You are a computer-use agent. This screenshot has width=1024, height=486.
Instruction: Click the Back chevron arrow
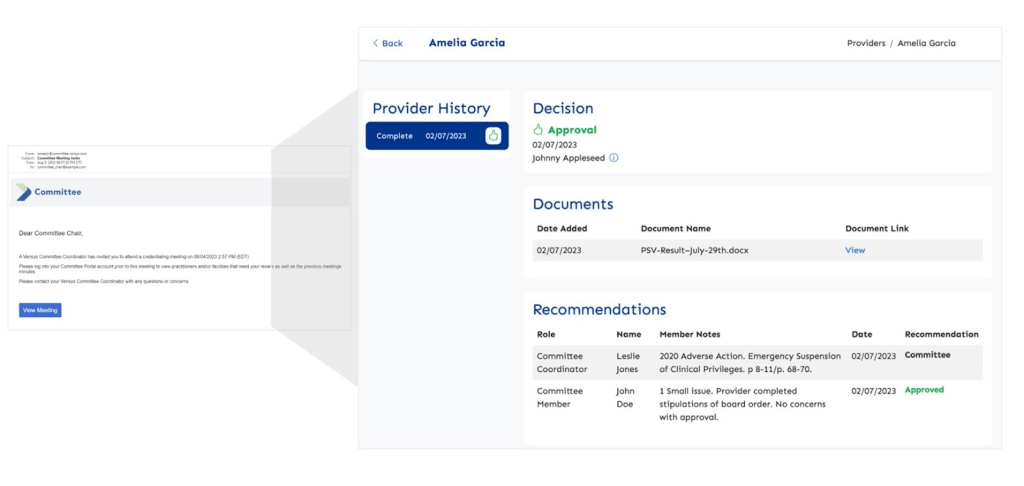[x=376, y=43]
